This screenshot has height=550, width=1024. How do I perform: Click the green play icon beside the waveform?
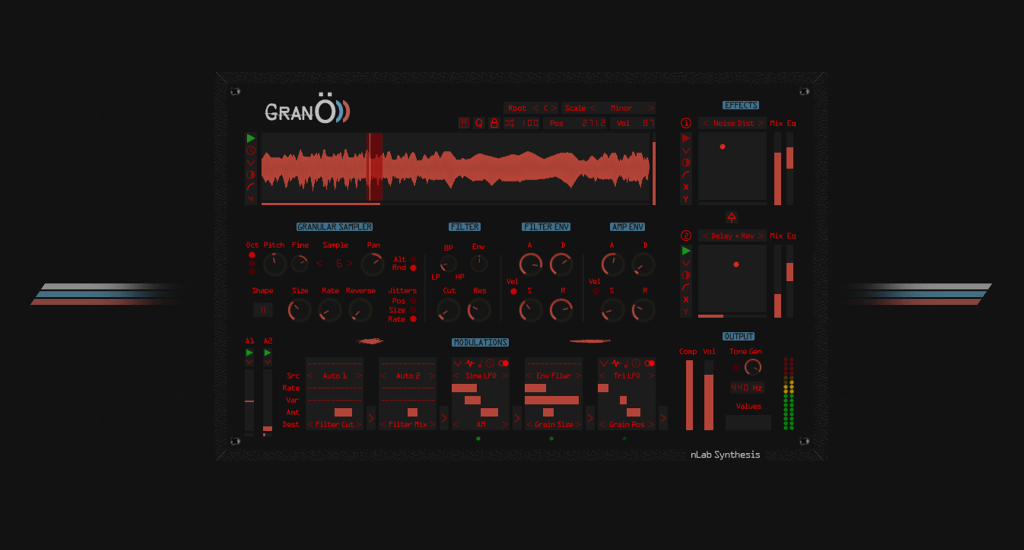pyautogui.click(x=251, y=138)
